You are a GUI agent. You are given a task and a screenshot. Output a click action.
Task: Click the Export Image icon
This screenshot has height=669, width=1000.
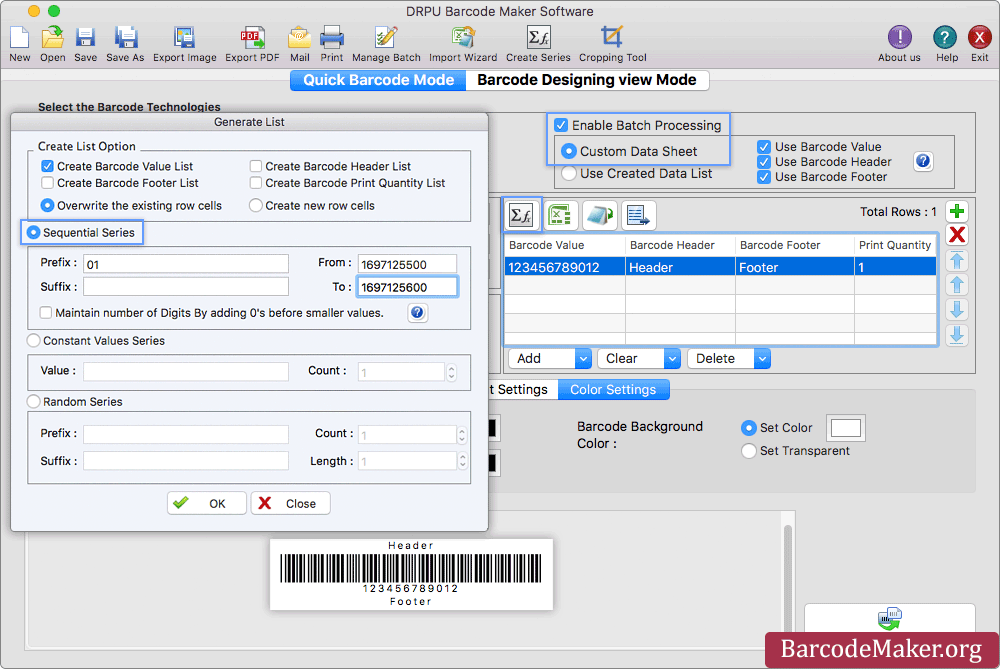click(x=184, y=38)
